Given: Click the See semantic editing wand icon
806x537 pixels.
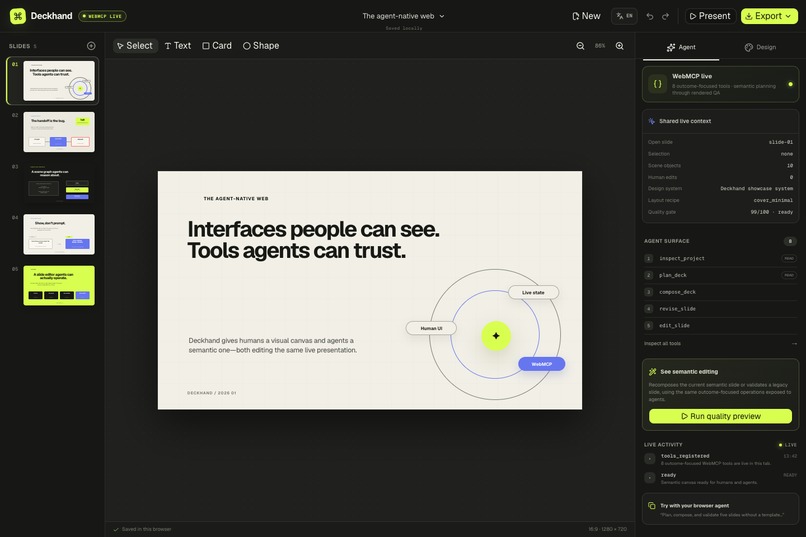Looking at the screenshot, I should (x=652, y=372).
